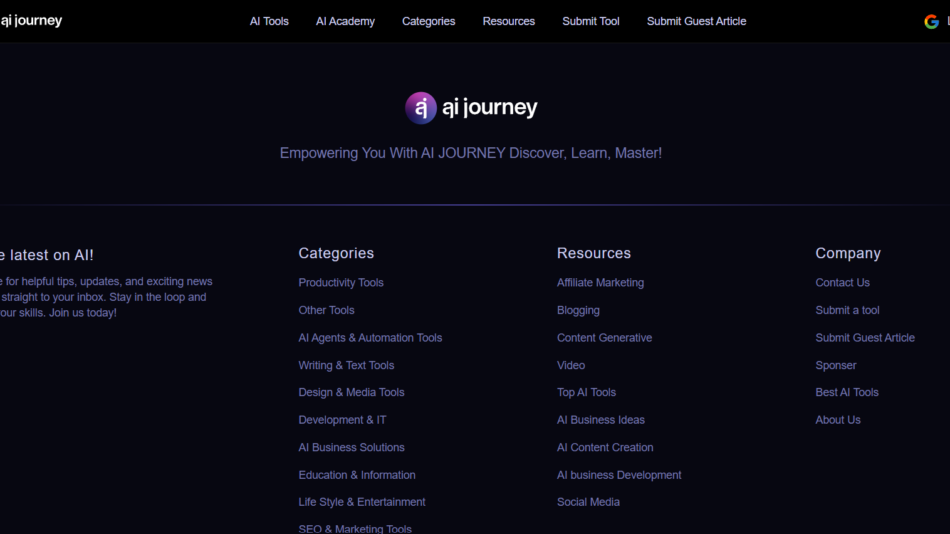Go to AI Business Solutions

click(x=351, y=447)
